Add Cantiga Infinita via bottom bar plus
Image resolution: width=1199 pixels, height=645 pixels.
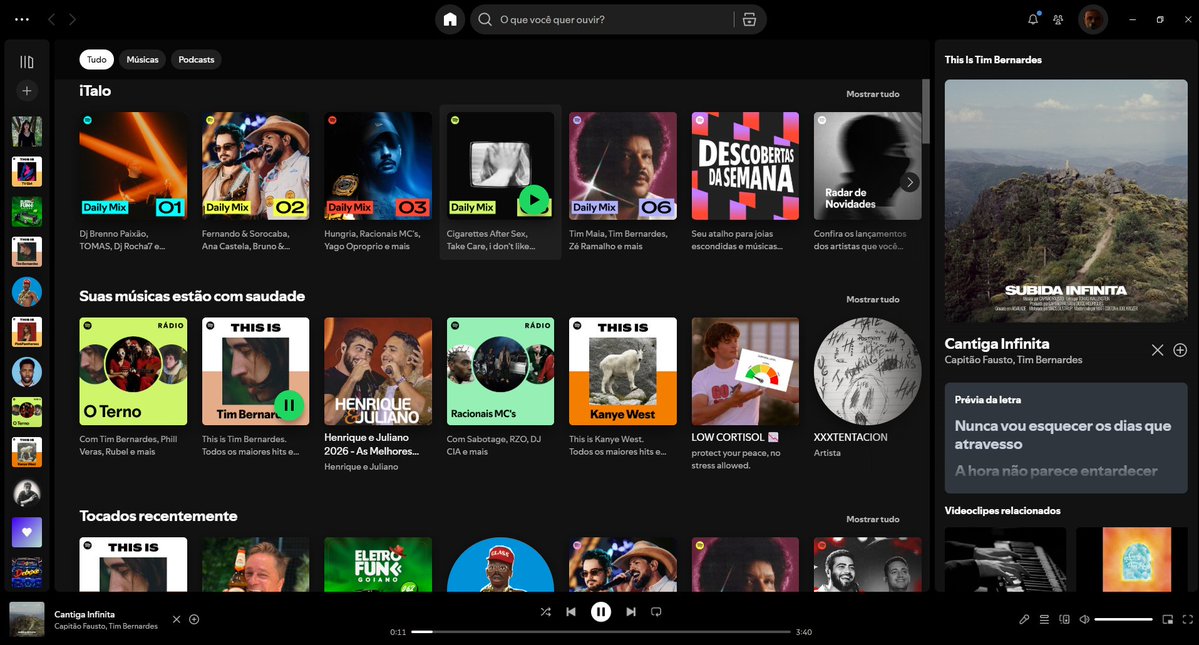tap(194, 620)
